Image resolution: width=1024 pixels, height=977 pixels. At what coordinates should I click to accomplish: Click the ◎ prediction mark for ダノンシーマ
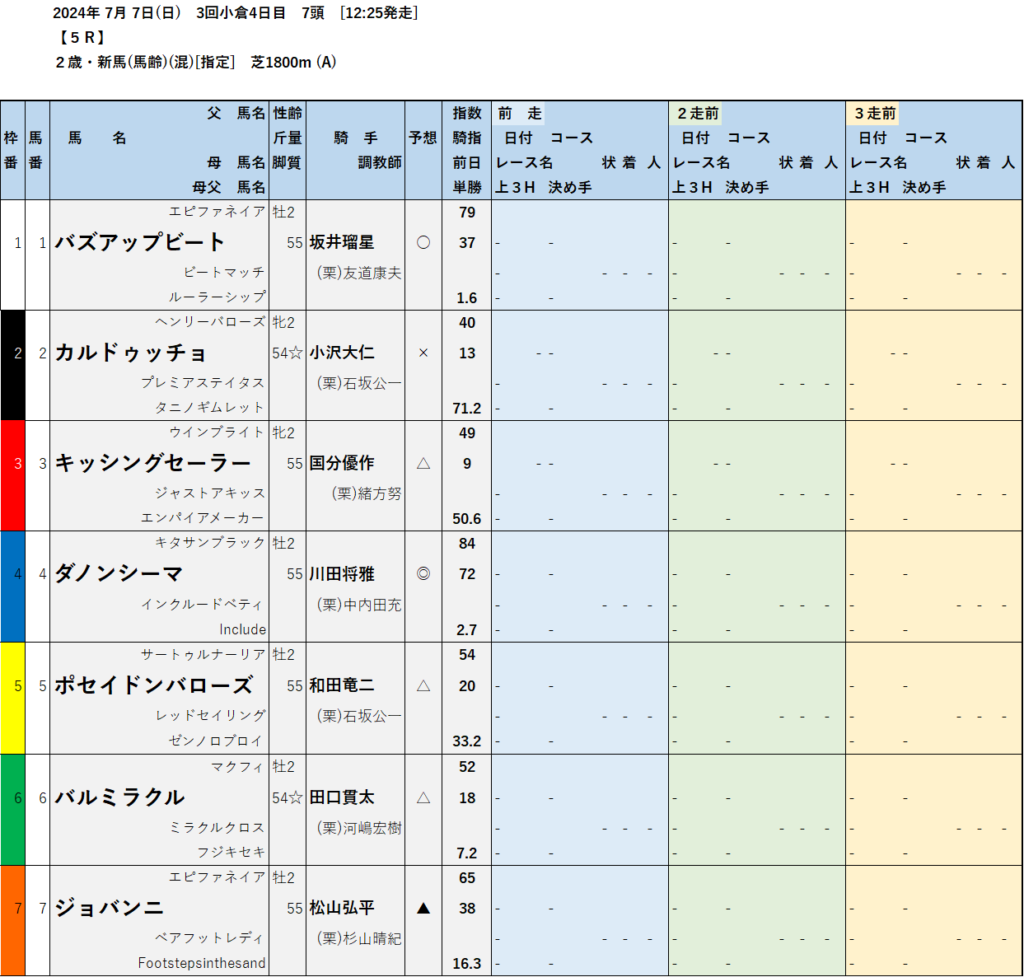[423, 573]
